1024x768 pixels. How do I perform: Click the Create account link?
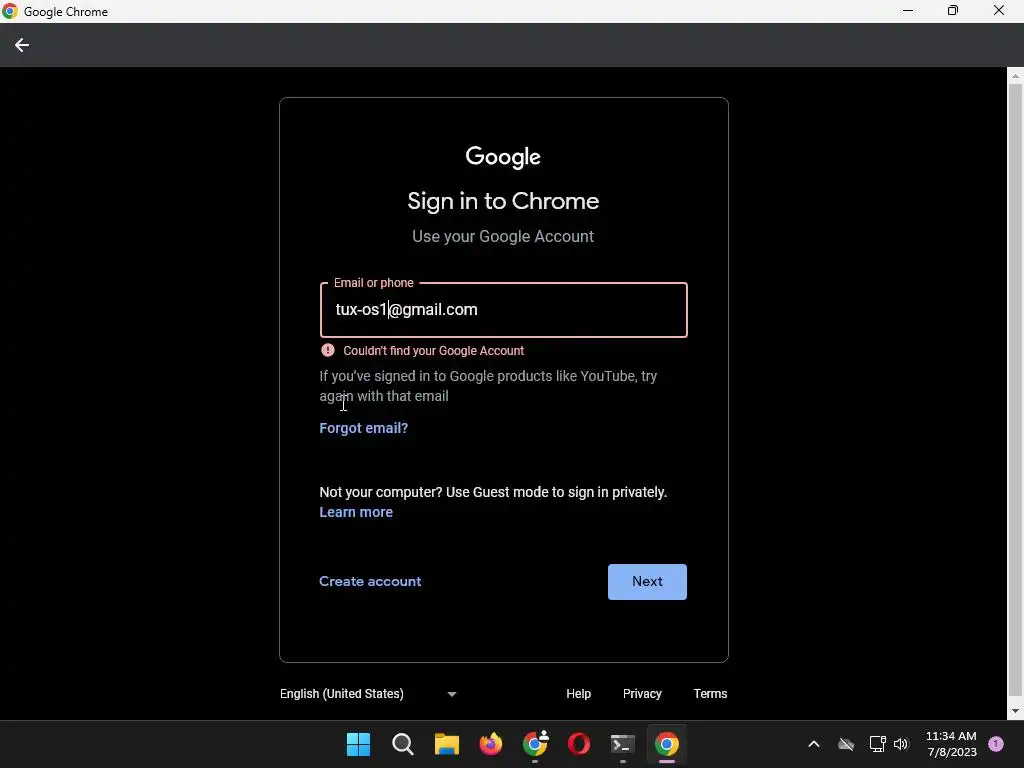(370, 581)
